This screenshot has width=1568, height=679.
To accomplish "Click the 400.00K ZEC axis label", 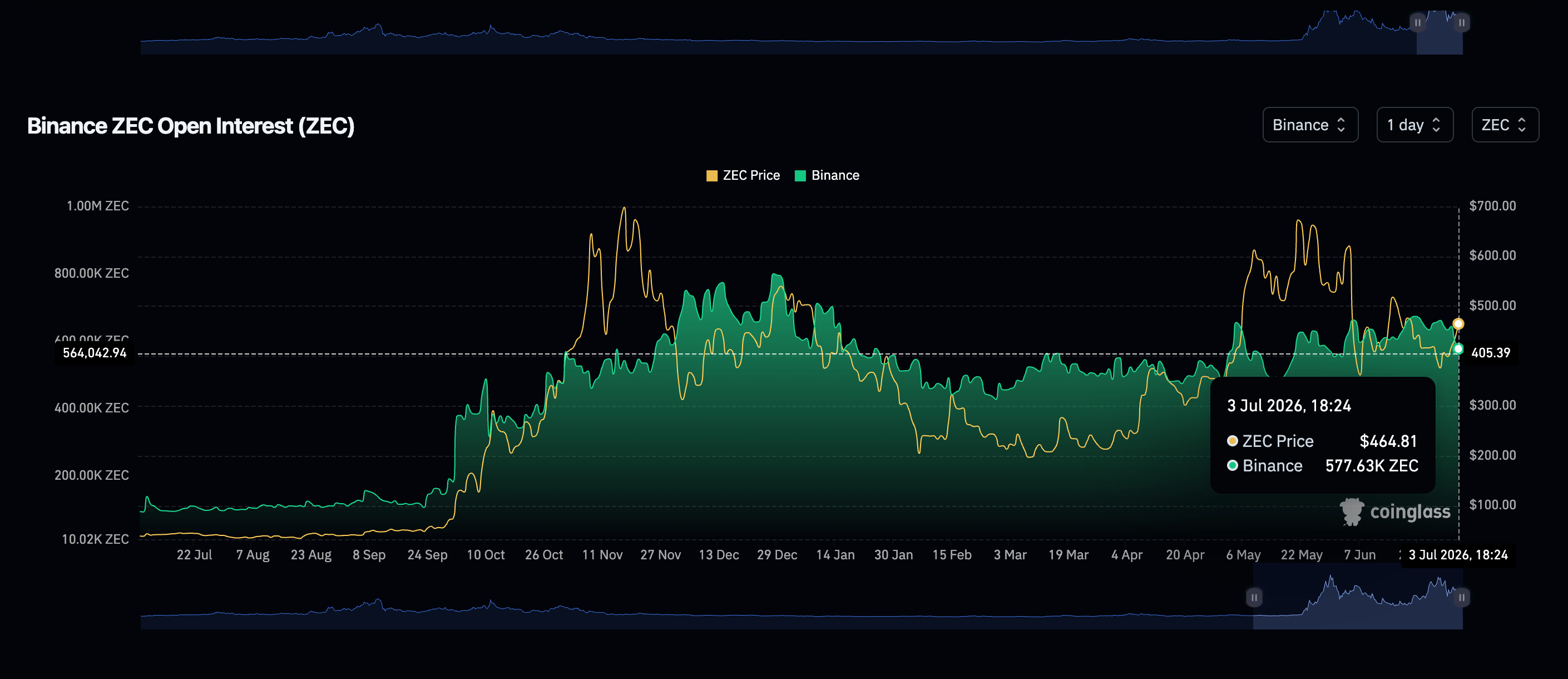I will tap(91, 407).
